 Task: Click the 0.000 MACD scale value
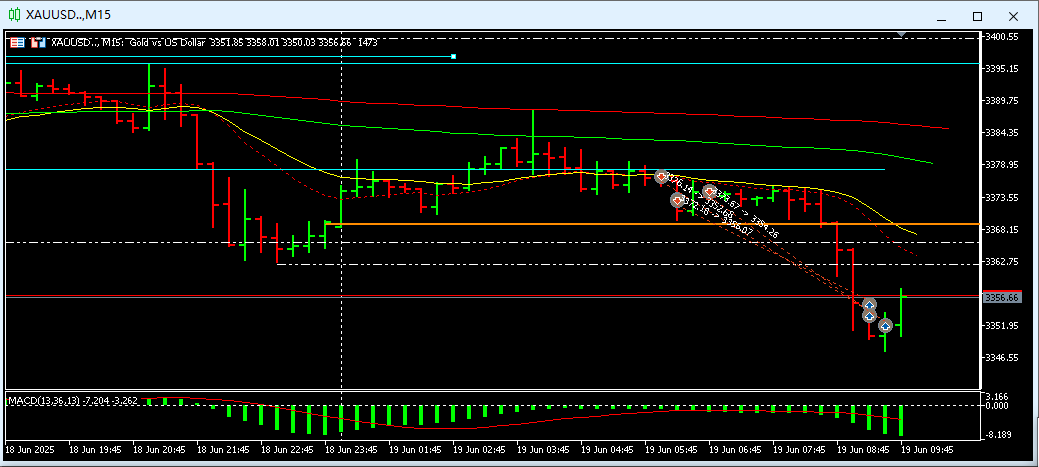tap(997, 405)
